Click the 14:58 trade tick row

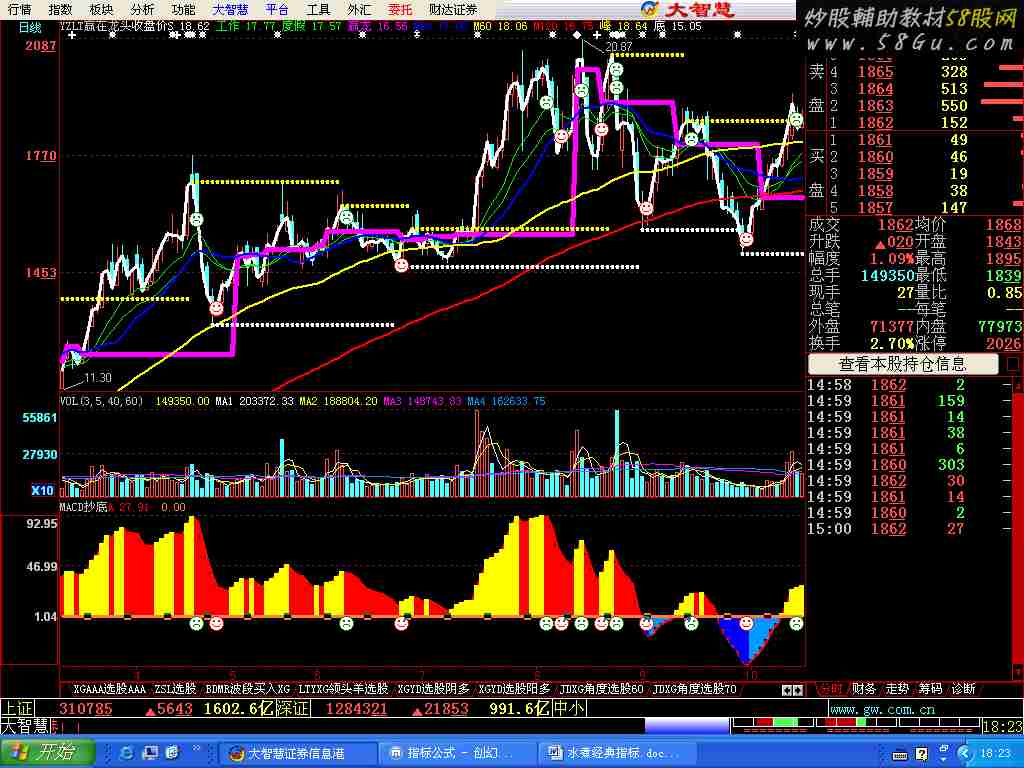(910, 385)
